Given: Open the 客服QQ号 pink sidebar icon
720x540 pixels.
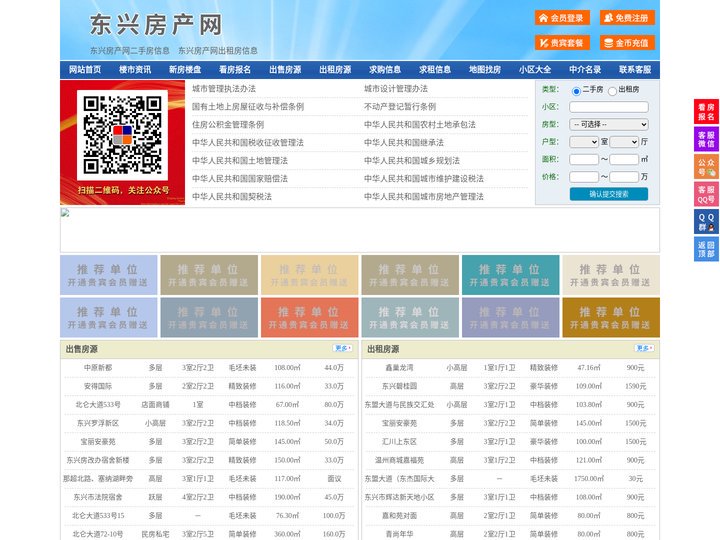Looking at the screenshot, I should point(706,194).
